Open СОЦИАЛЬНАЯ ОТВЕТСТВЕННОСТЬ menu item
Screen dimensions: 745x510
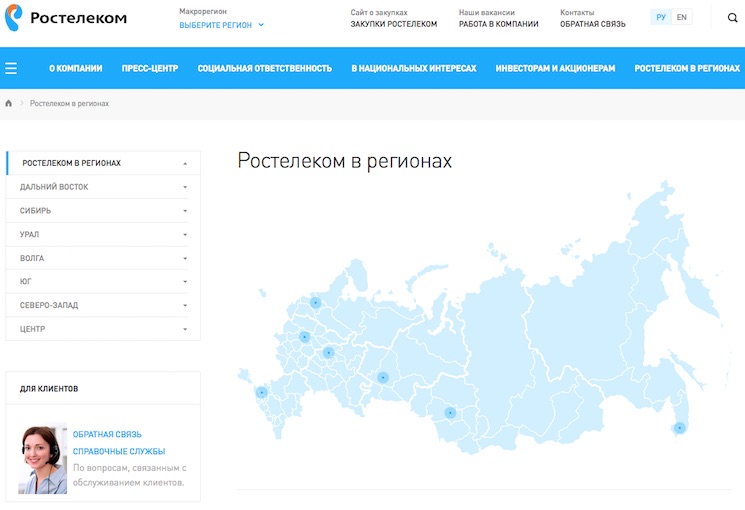[265, 68]
